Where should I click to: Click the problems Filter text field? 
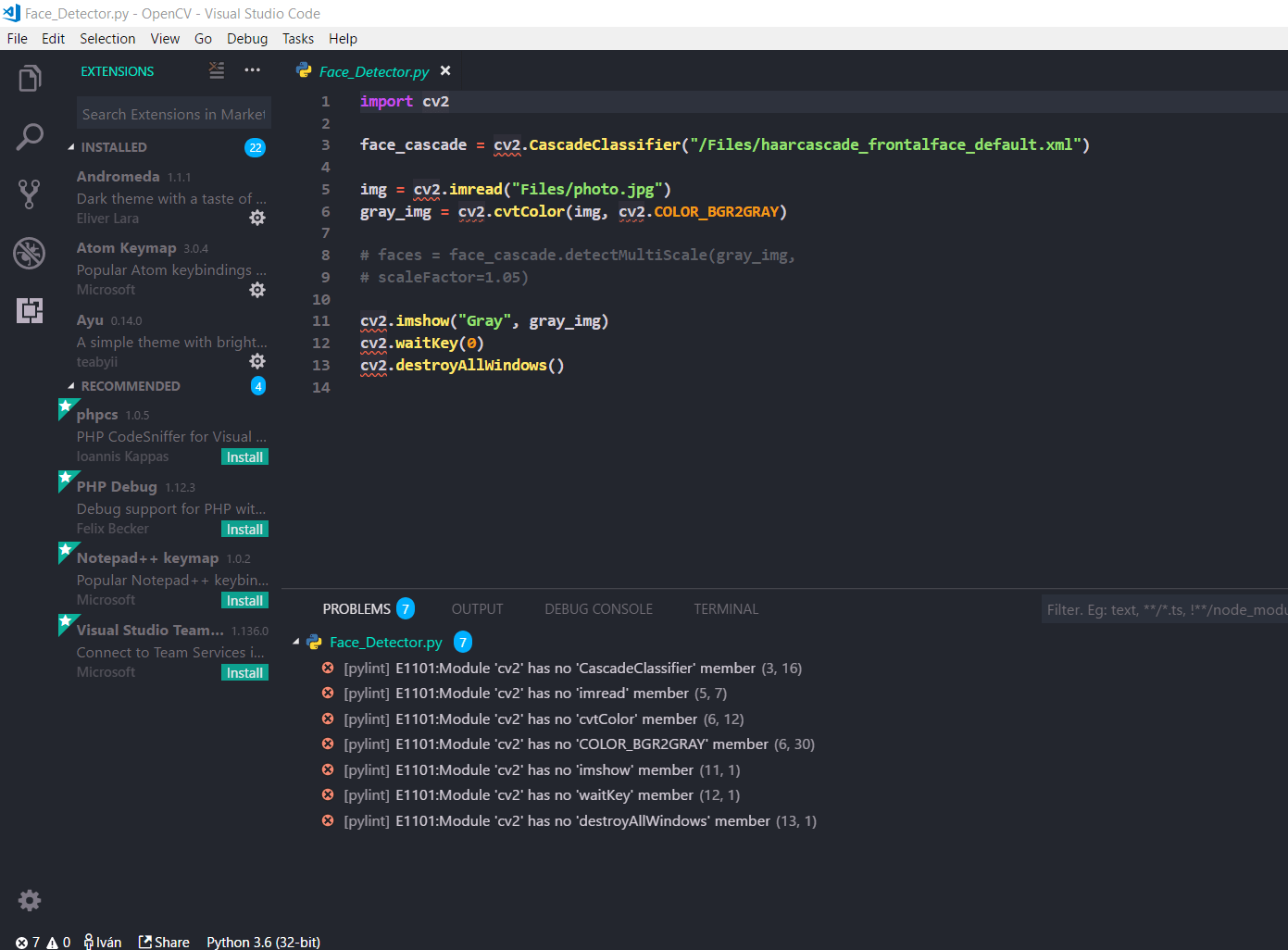(1165, 609)
